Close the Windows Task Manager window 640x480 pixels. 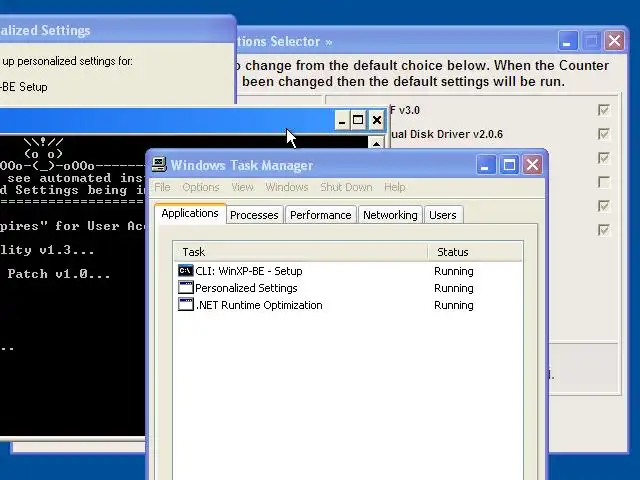(x=532, y=165)
